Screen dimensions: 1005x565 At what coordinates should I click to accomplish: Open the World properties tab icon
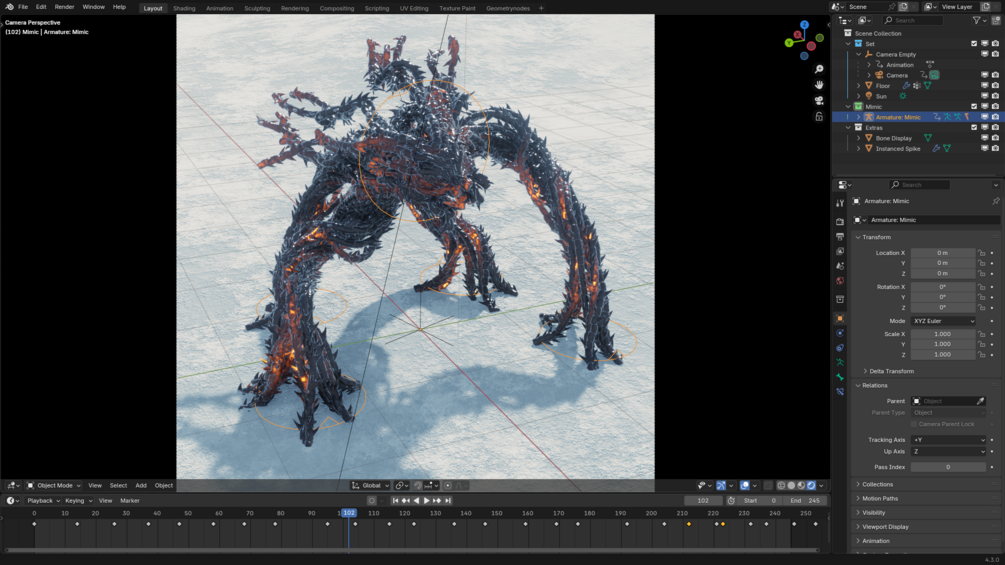click(840, 281)
